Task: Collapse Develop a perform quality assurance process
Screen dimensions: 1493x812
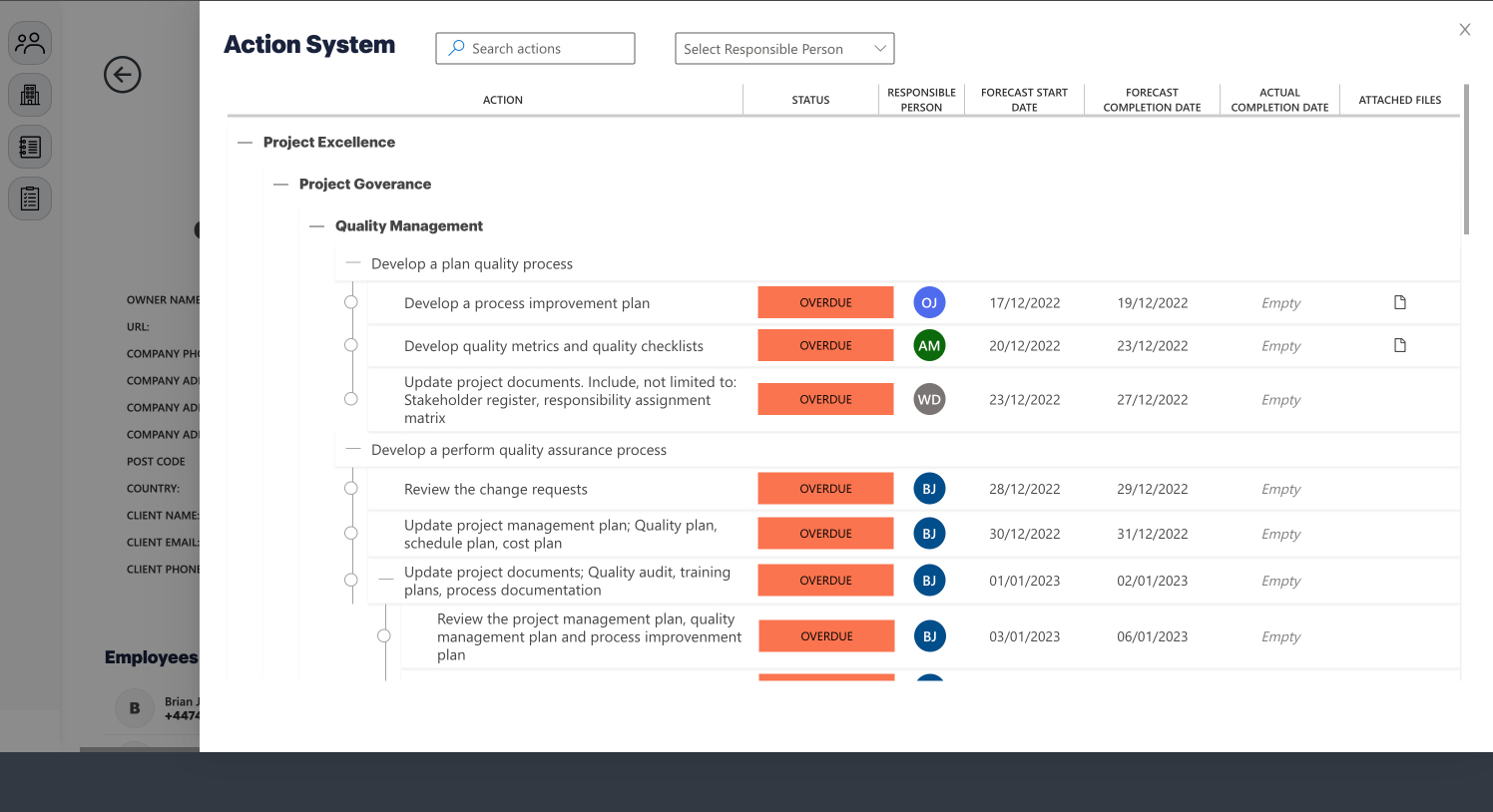Action: tap(352, 450)
